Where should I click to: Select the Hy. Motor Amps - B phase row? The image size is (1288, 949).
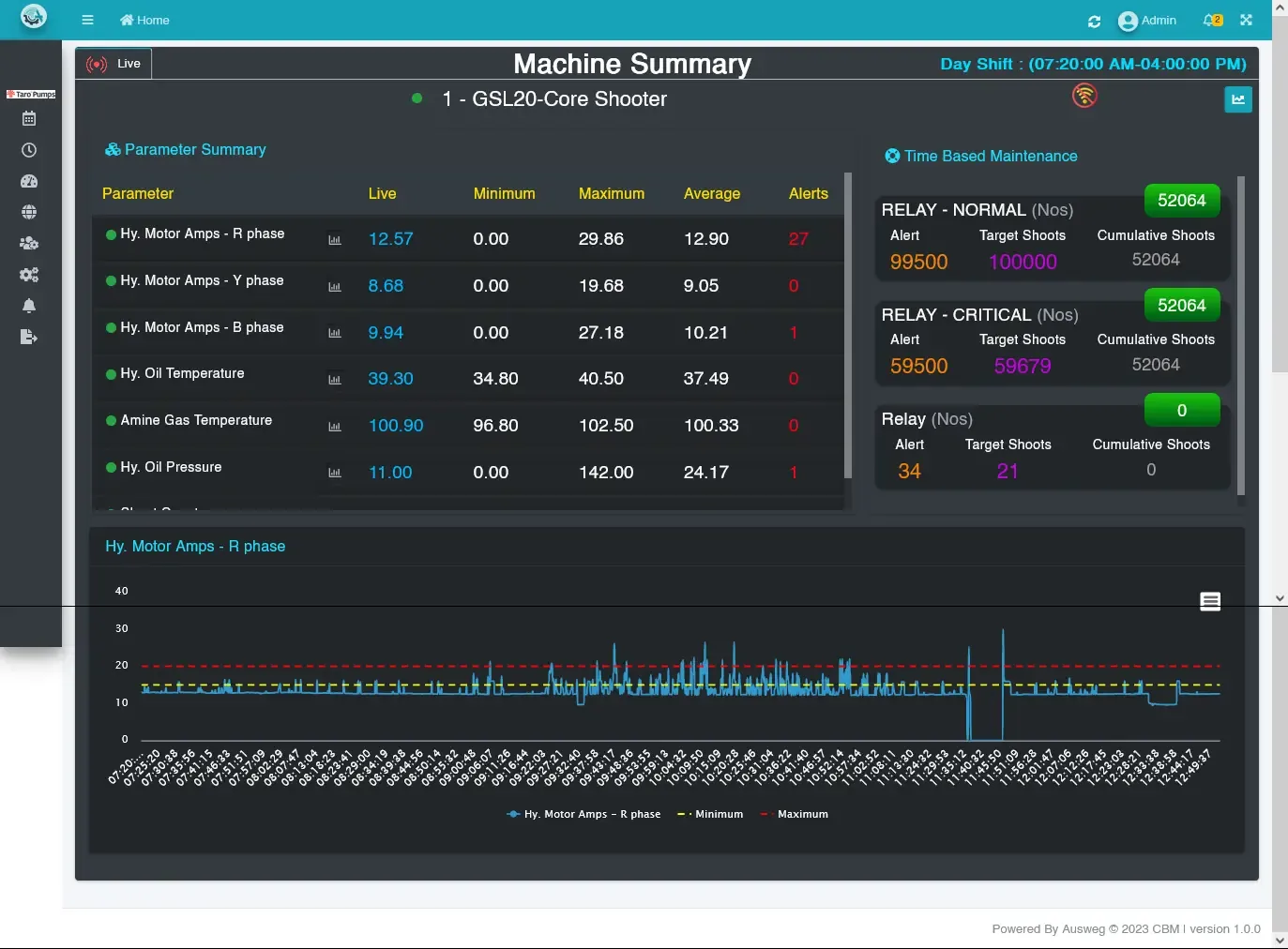(x=468, y=332)
